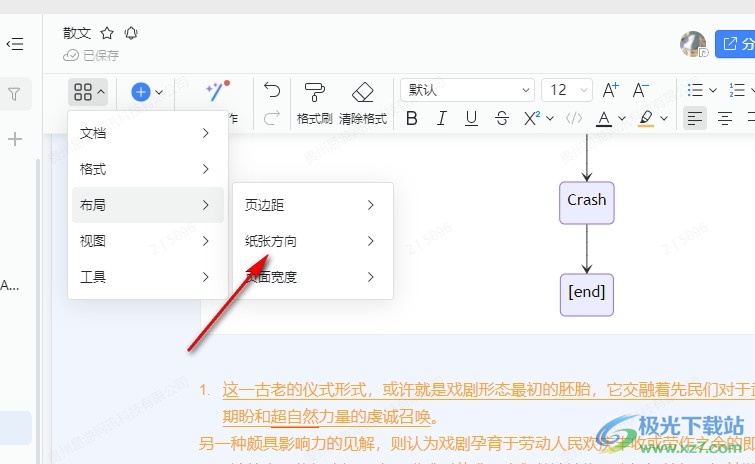Align text left
Screen dimensions: 755x464
click(x=695, y=118)
